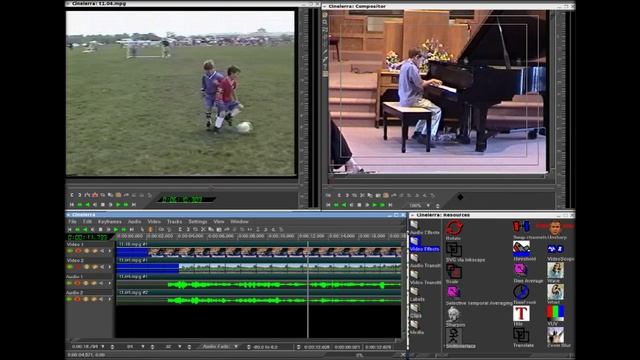This screenshot has height=360, width=640.
Task: Toggle arm track for Video 2
Action: (78, 267)
